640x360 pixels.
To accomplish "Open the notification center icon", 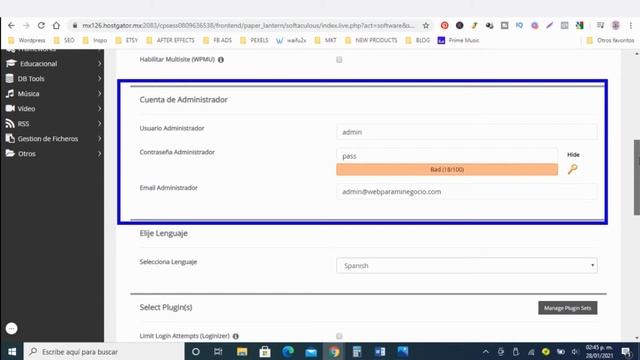I will [x=626, y=351].
